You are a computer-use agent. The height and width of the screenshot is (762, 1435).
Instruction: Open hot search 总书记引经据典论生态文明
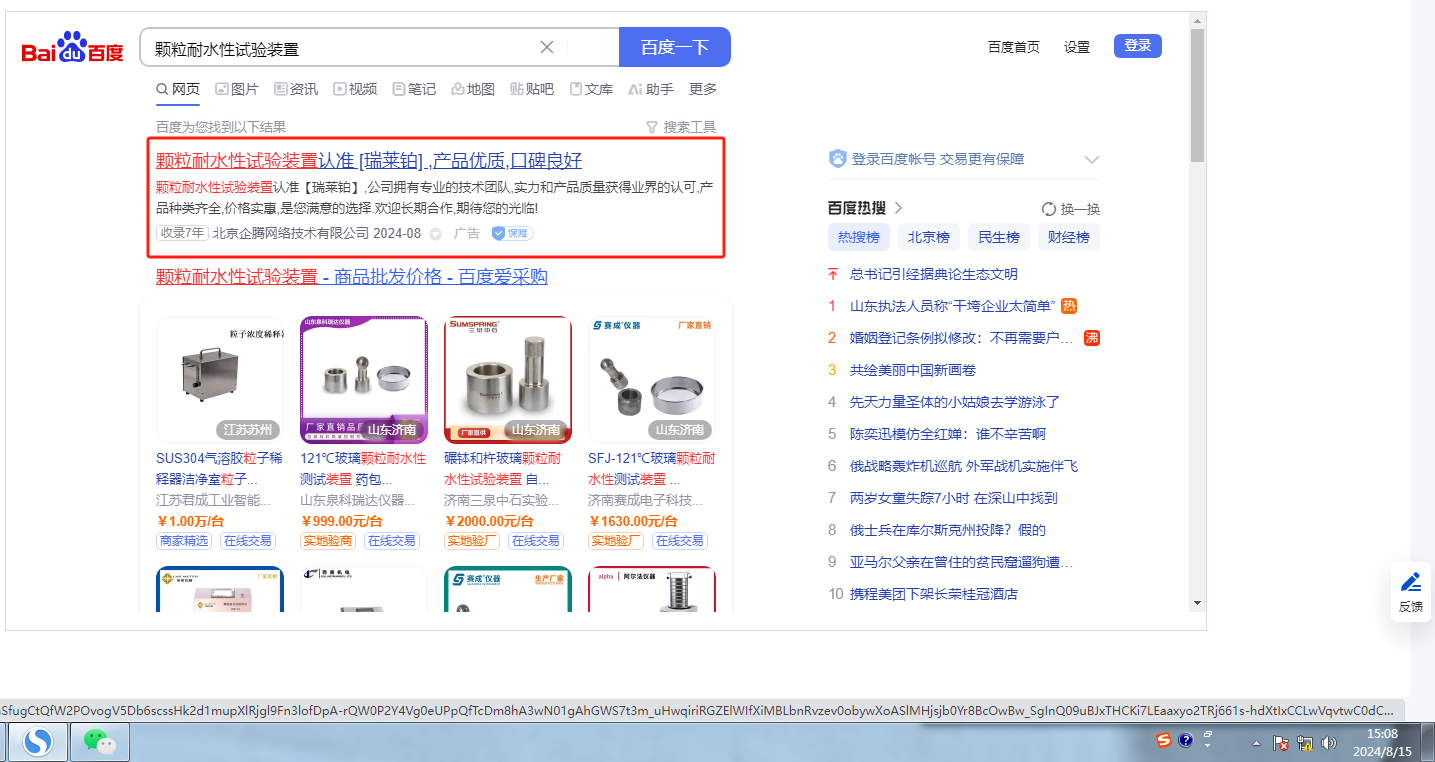pyautogui.click(x=934, y=274)
